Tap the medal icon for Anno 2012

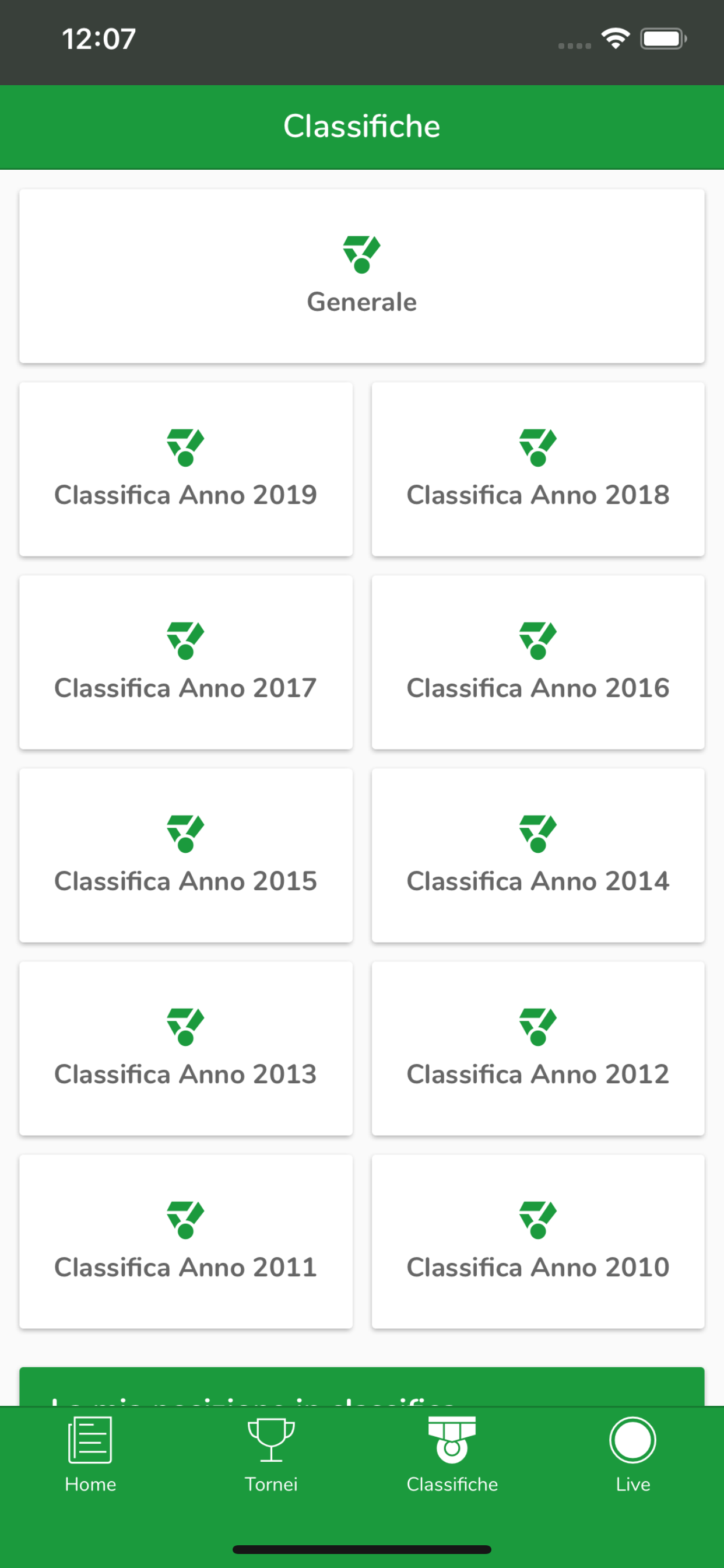[538, 1026]
